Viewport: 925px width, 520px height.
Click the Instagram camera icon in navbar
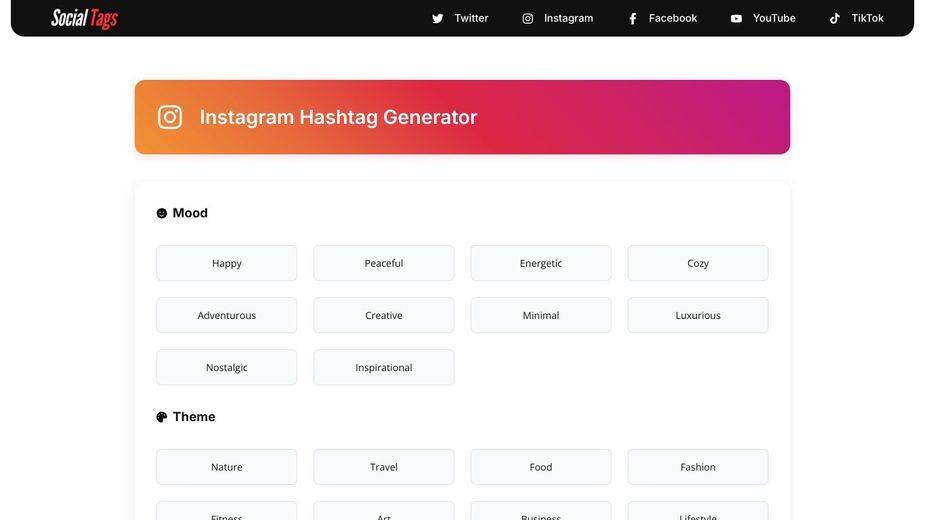(x=527, y=18)
